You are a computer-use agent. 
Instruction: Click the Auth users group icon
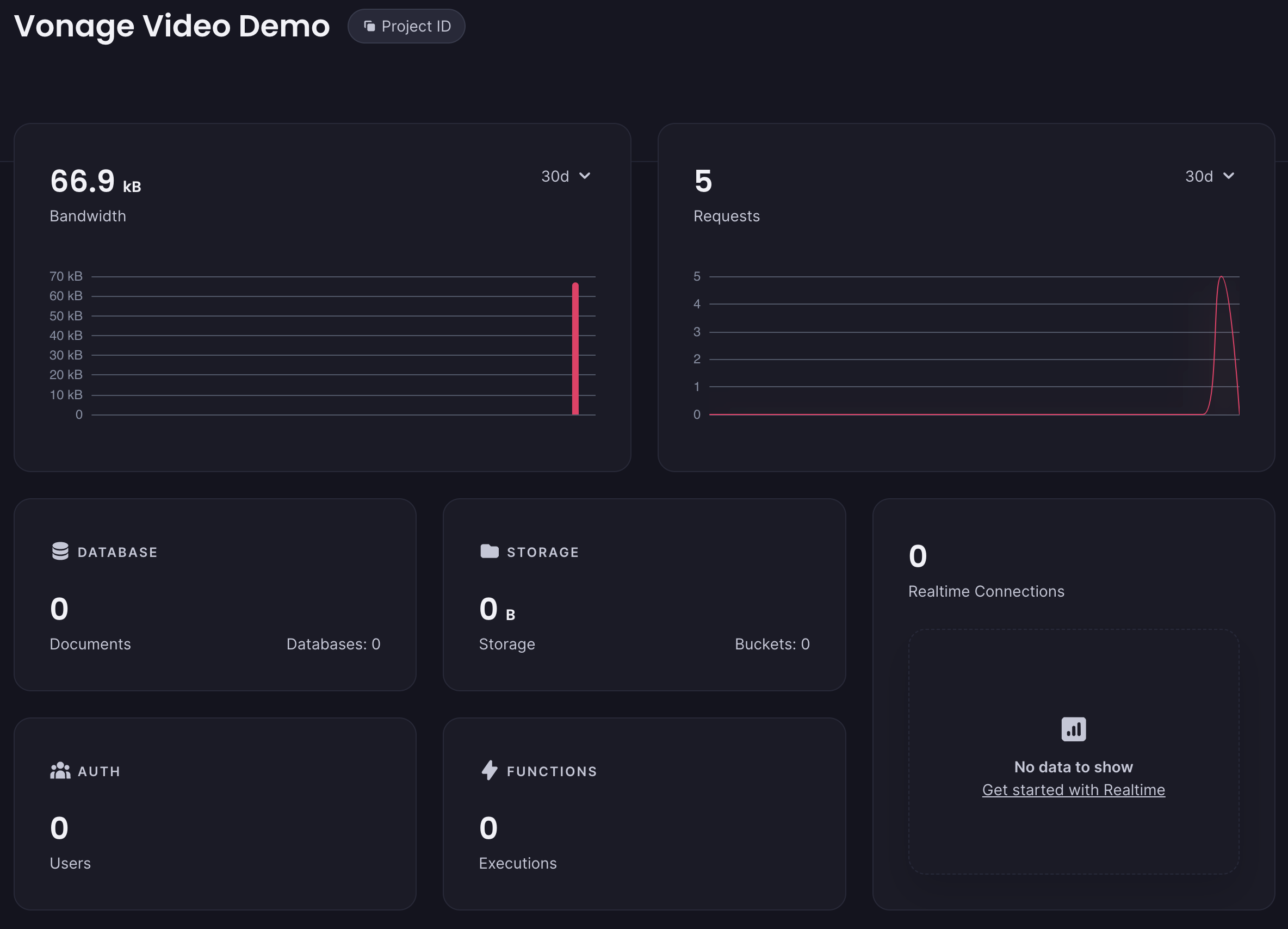click(60, 771)
